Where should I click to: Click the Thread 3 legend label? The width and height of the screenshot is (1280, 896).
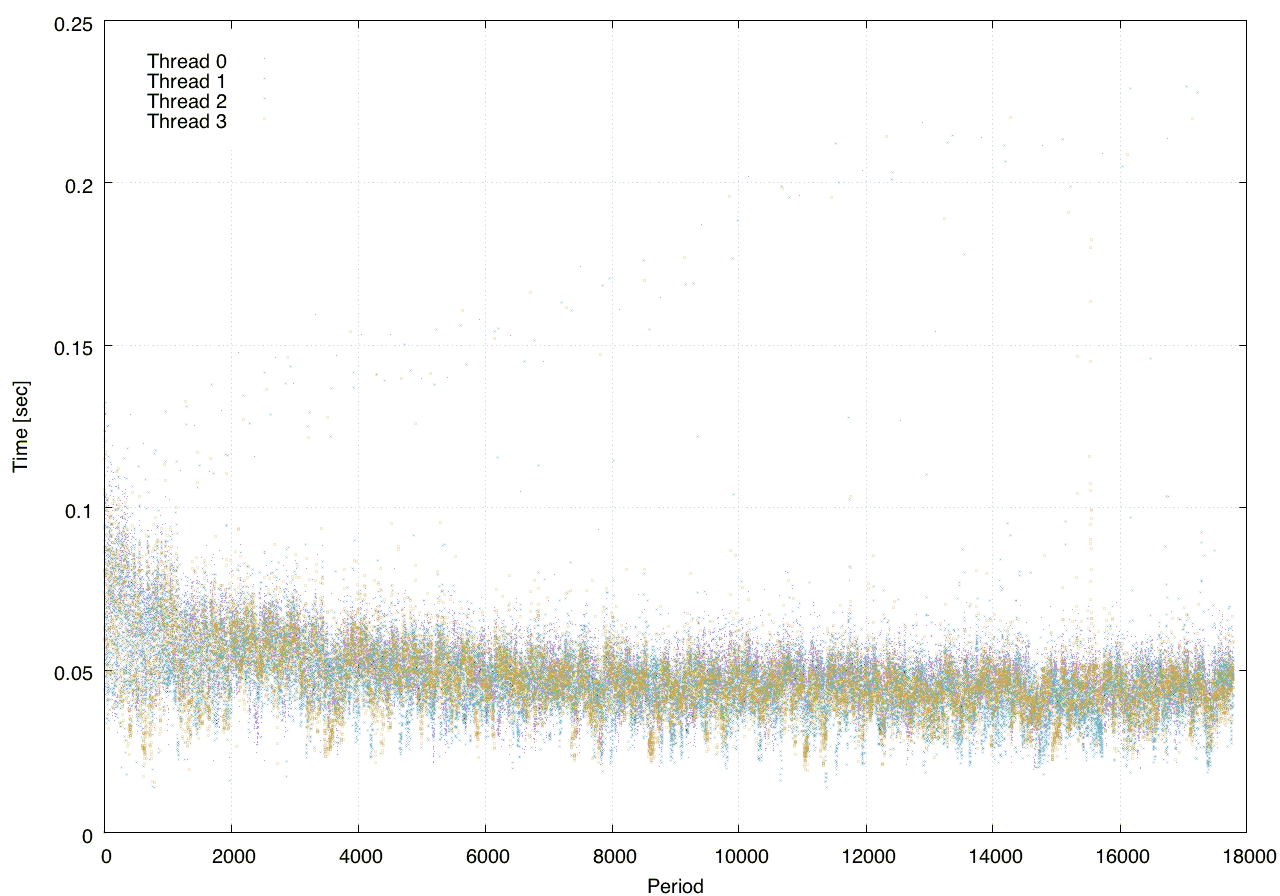187,122
